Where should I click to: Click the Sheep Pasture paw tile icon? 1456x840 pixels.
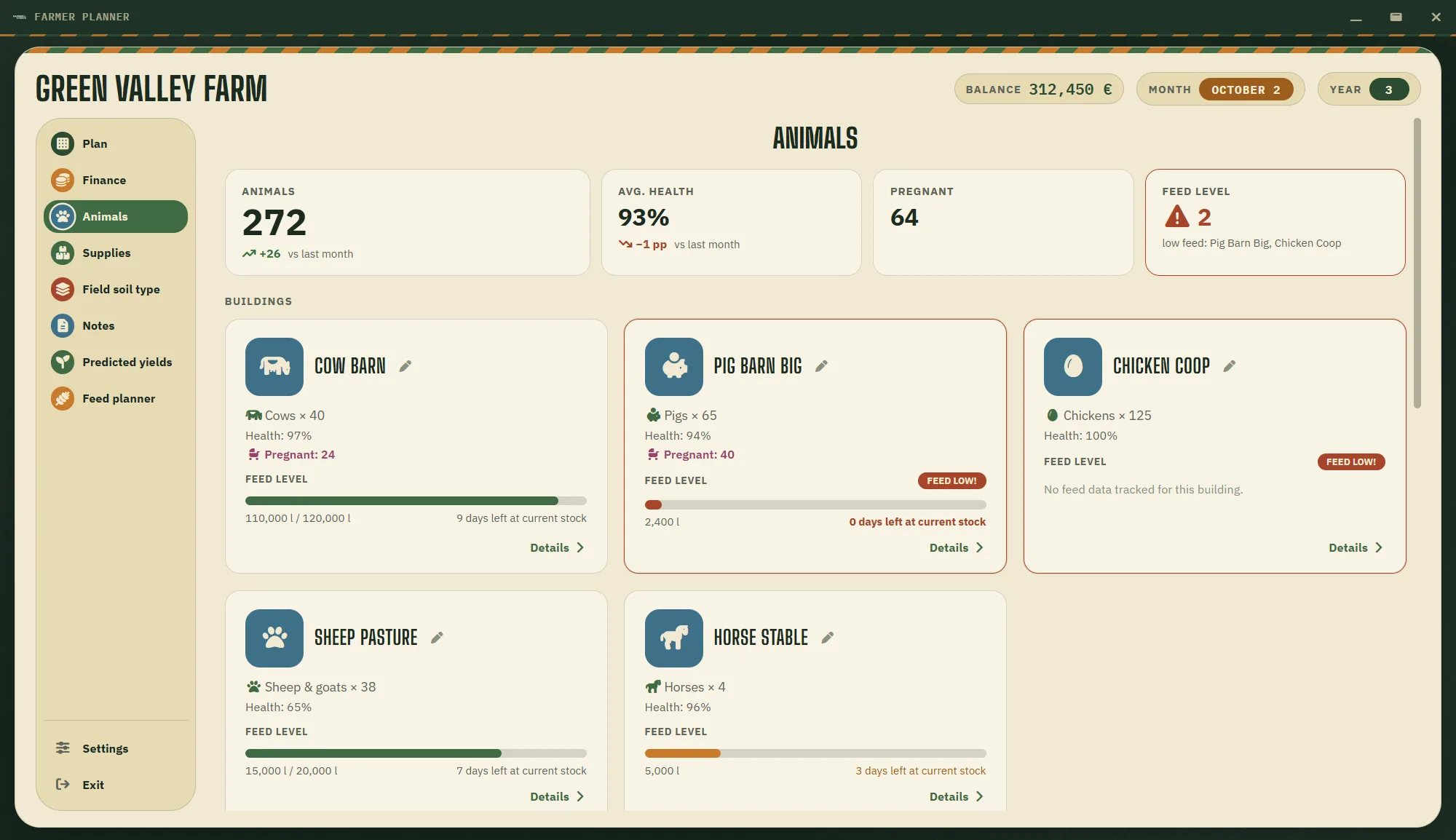(x=274, y=638)
